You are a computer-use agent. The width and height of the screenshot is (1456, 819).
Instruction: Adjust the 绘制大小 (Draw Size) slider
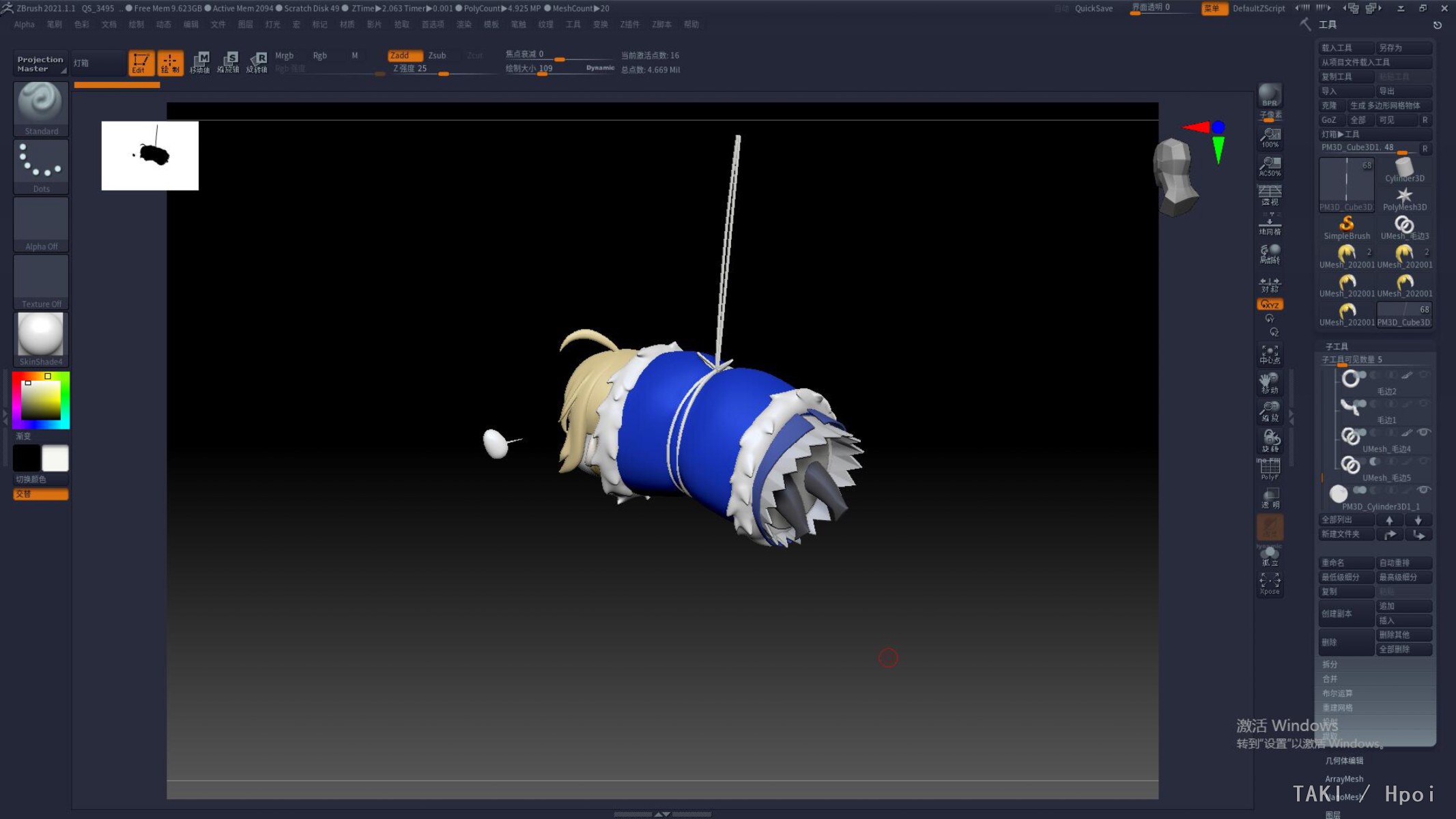click(x=558, y=69)
